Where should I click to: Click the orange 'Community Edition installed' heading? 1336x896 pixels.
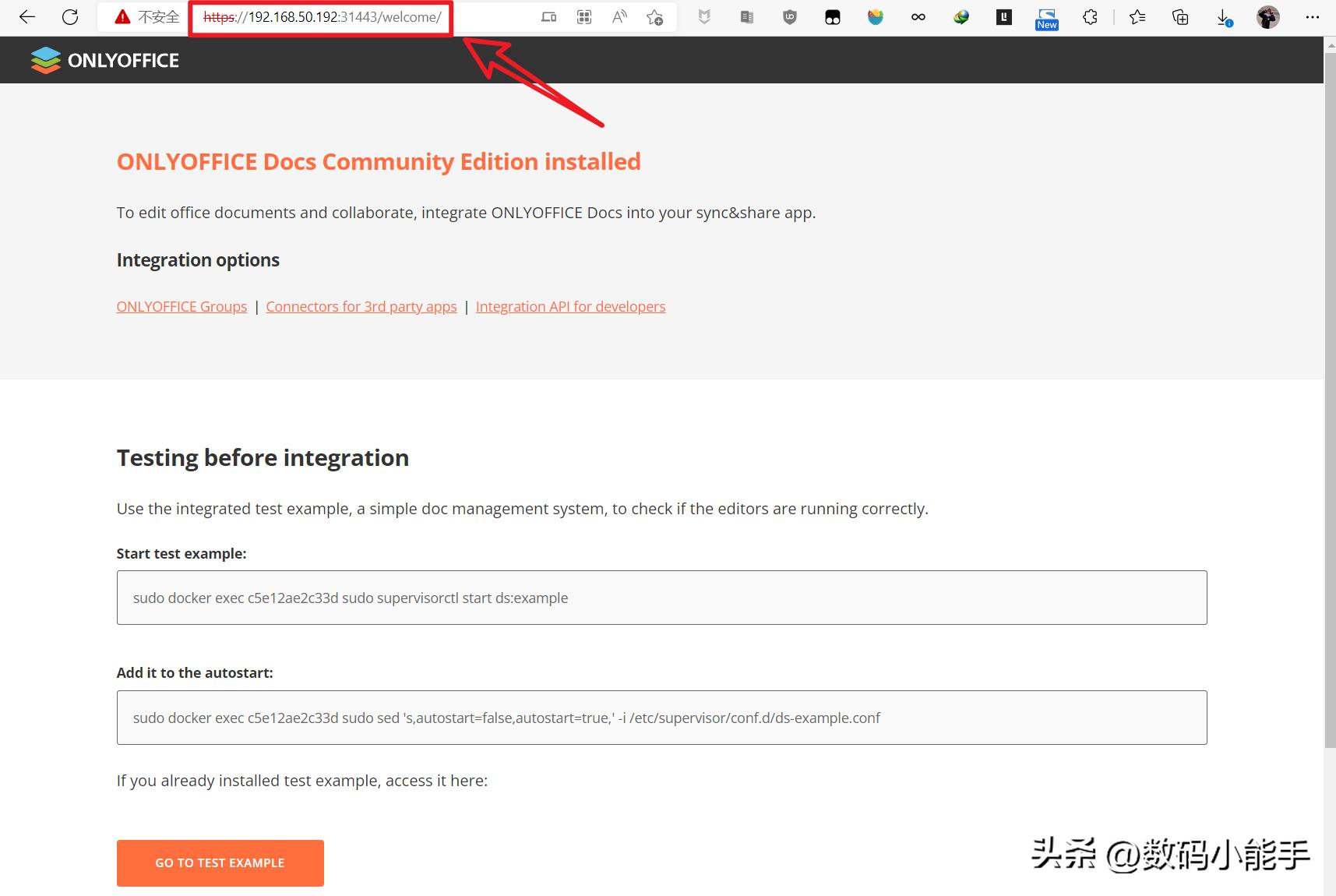(x=379, y=162)
